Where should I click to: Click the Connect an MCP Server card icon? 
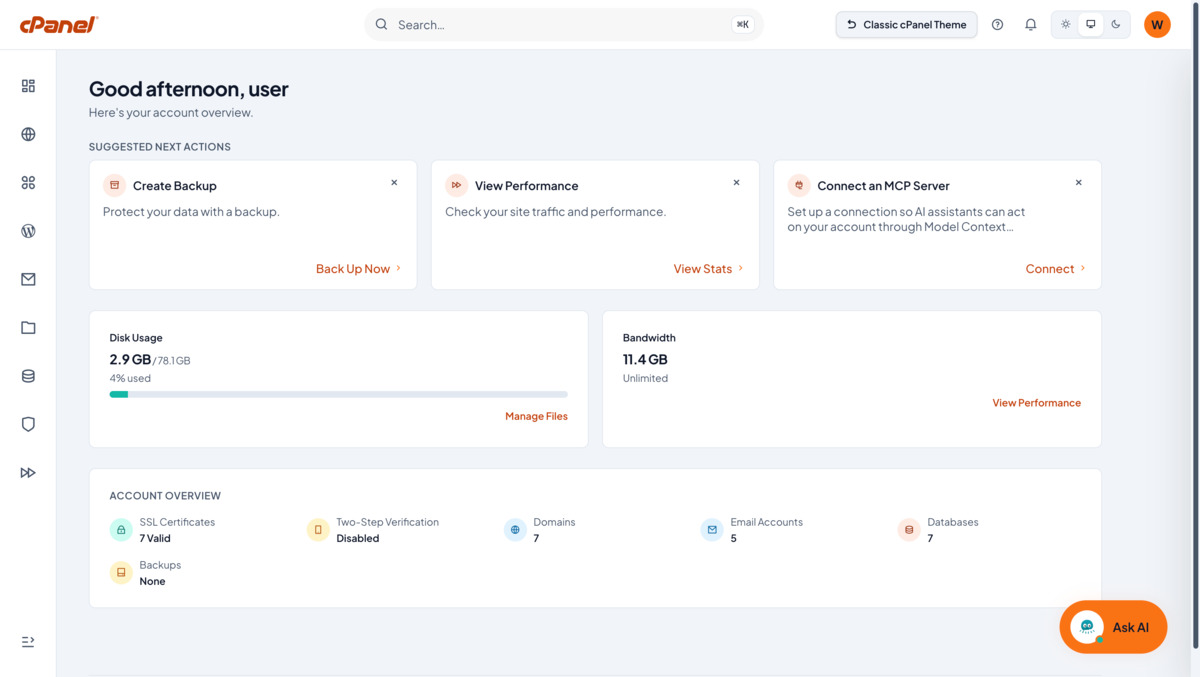click(799, 185)
